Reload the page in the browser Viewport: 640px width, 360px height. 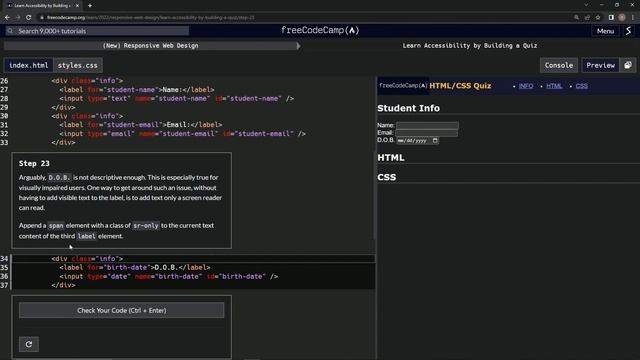click(29, 18)
